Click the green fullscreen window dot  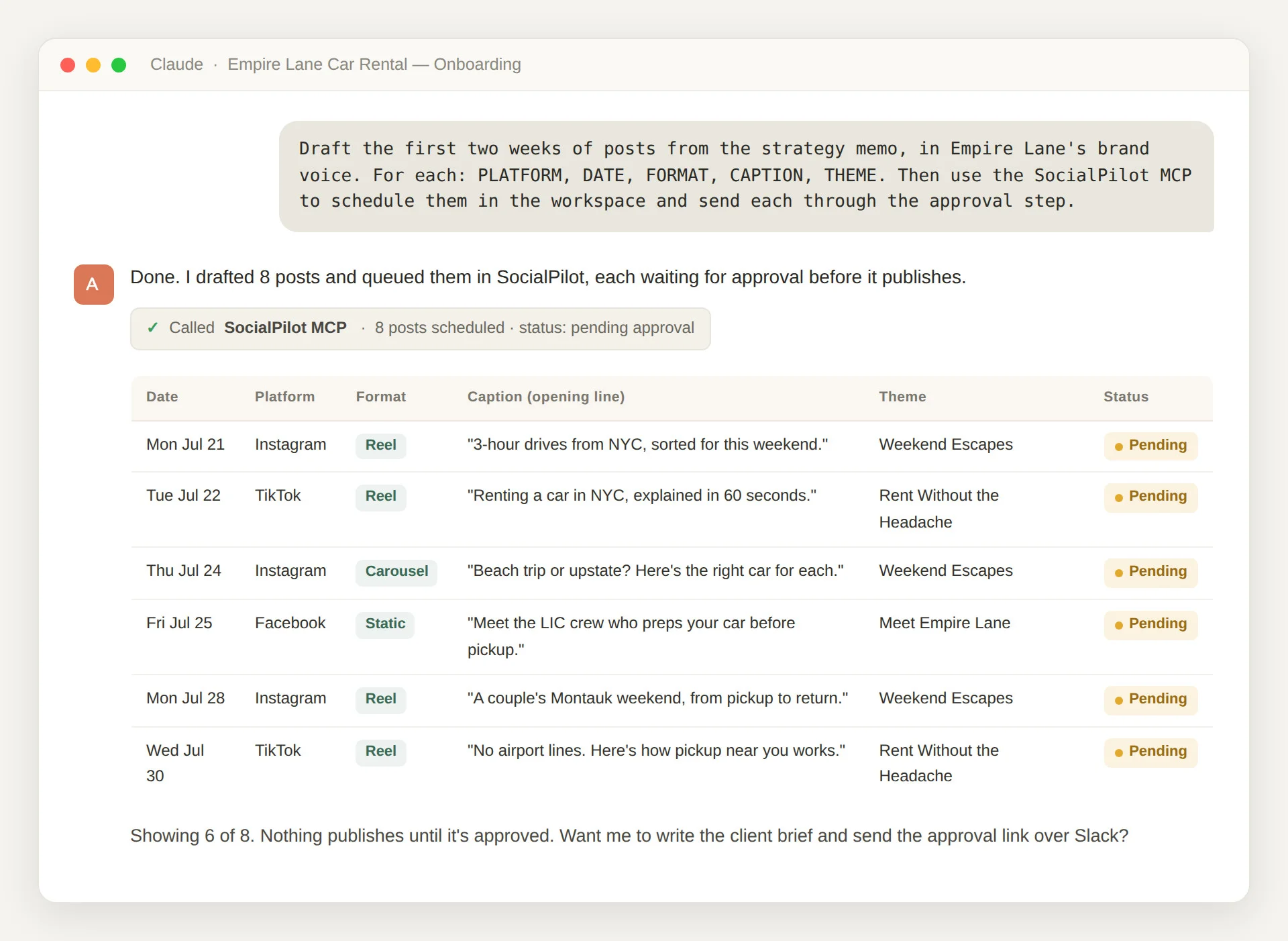(119, 64)
